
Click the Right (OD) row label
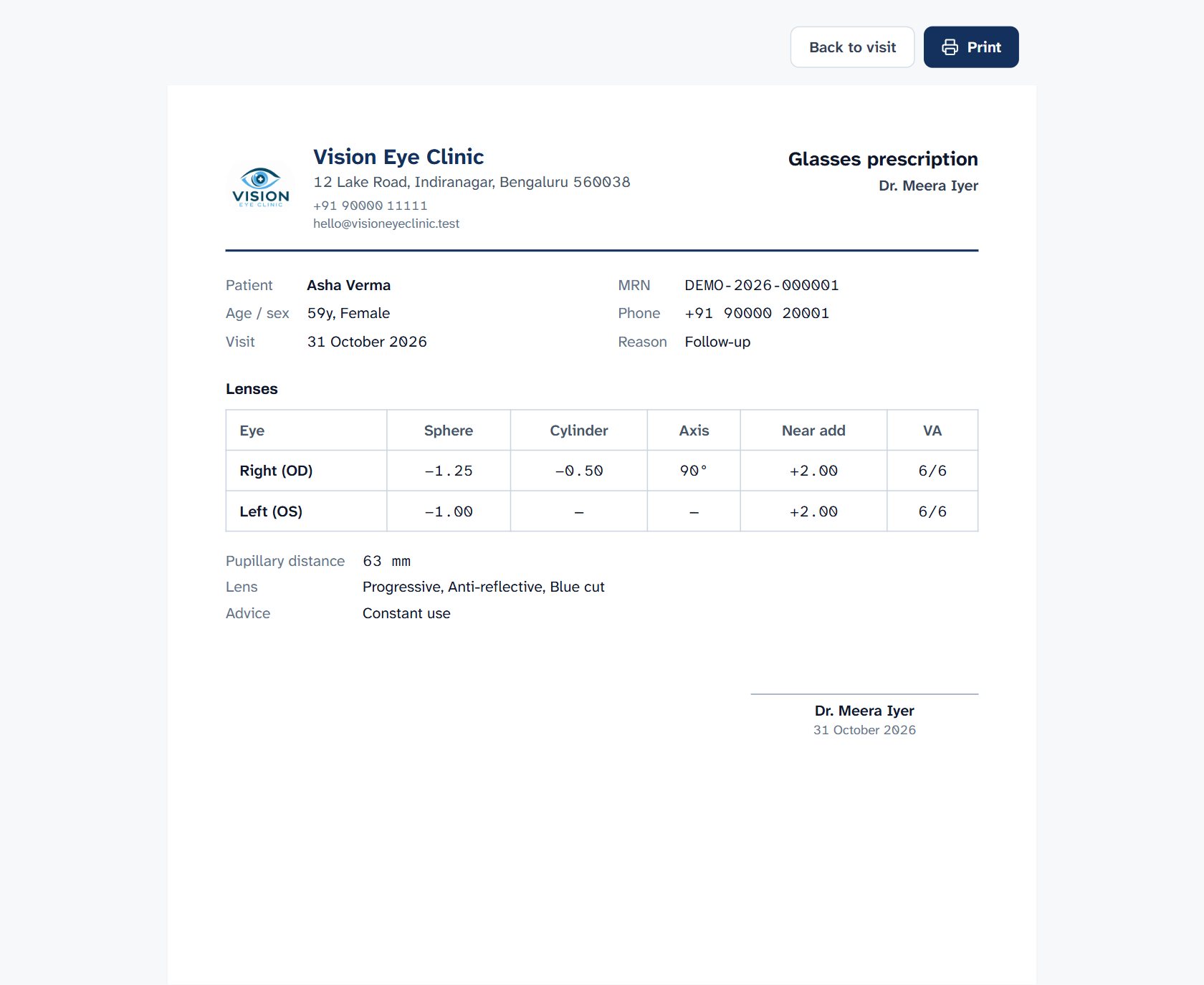click(x=276, y=471)
